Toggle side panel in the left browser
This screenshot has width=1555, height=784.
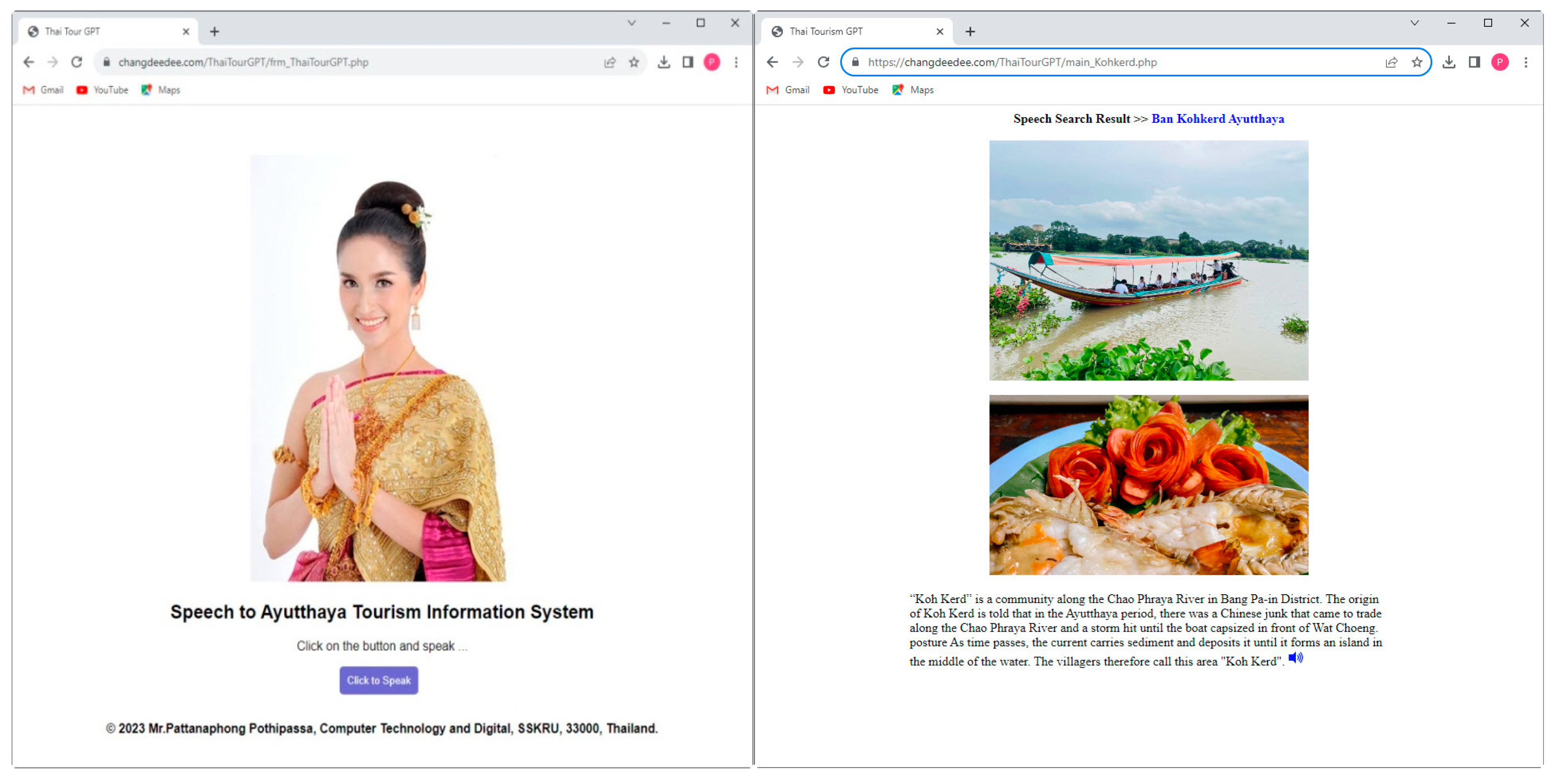pos(688,62)
